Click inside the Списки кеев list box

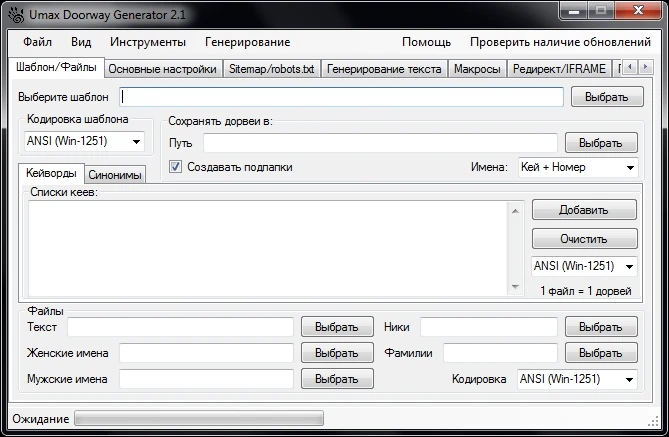(268, 249)
